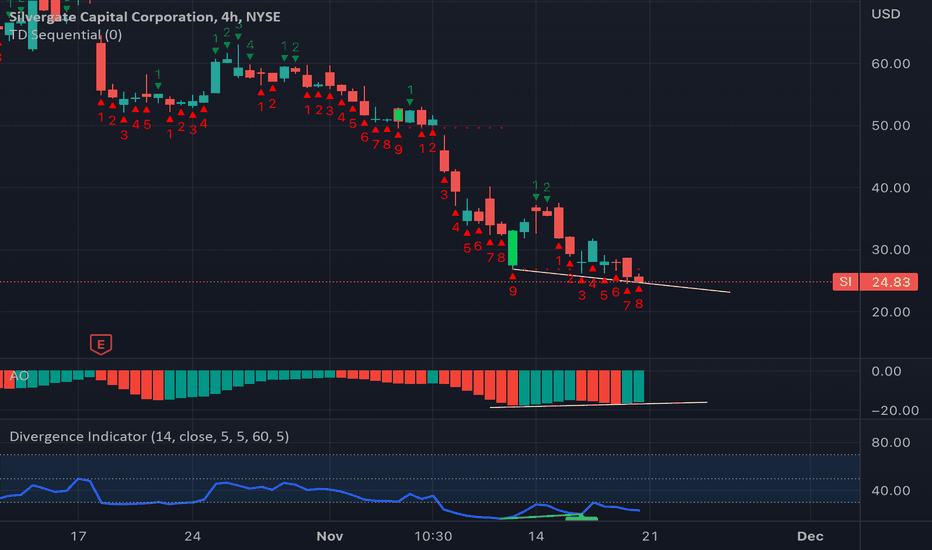The width and height of the screenshot is (932, 550).
Task: Select the Silvergate Capital Corporation chart title
Action: (x=144, y=17)
